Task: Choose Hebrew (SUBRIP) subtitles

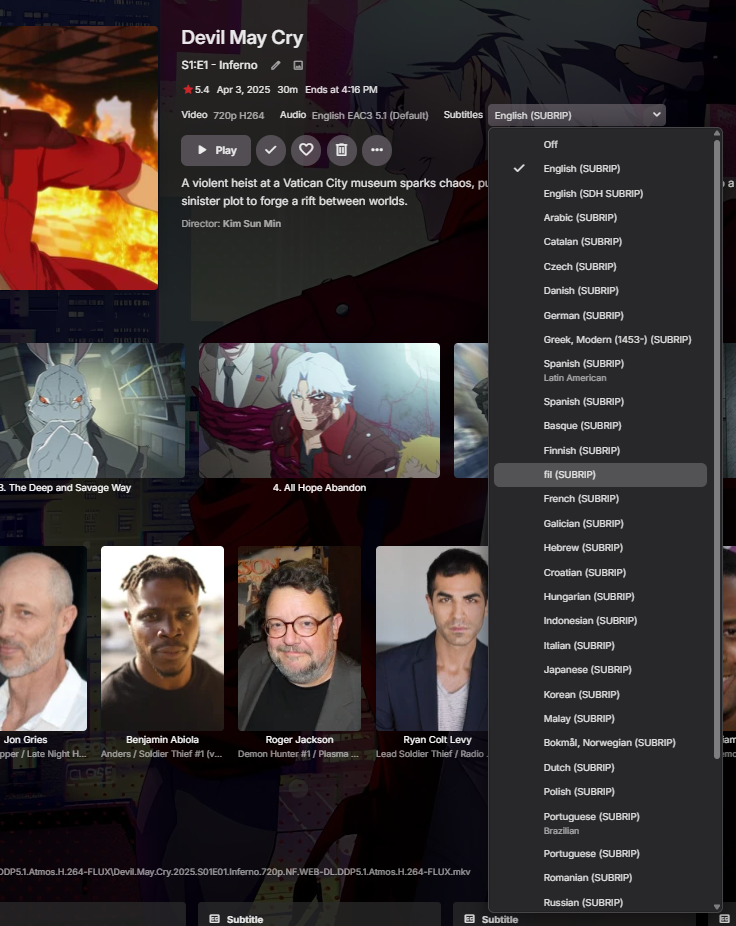Action: tap(600, 547)
